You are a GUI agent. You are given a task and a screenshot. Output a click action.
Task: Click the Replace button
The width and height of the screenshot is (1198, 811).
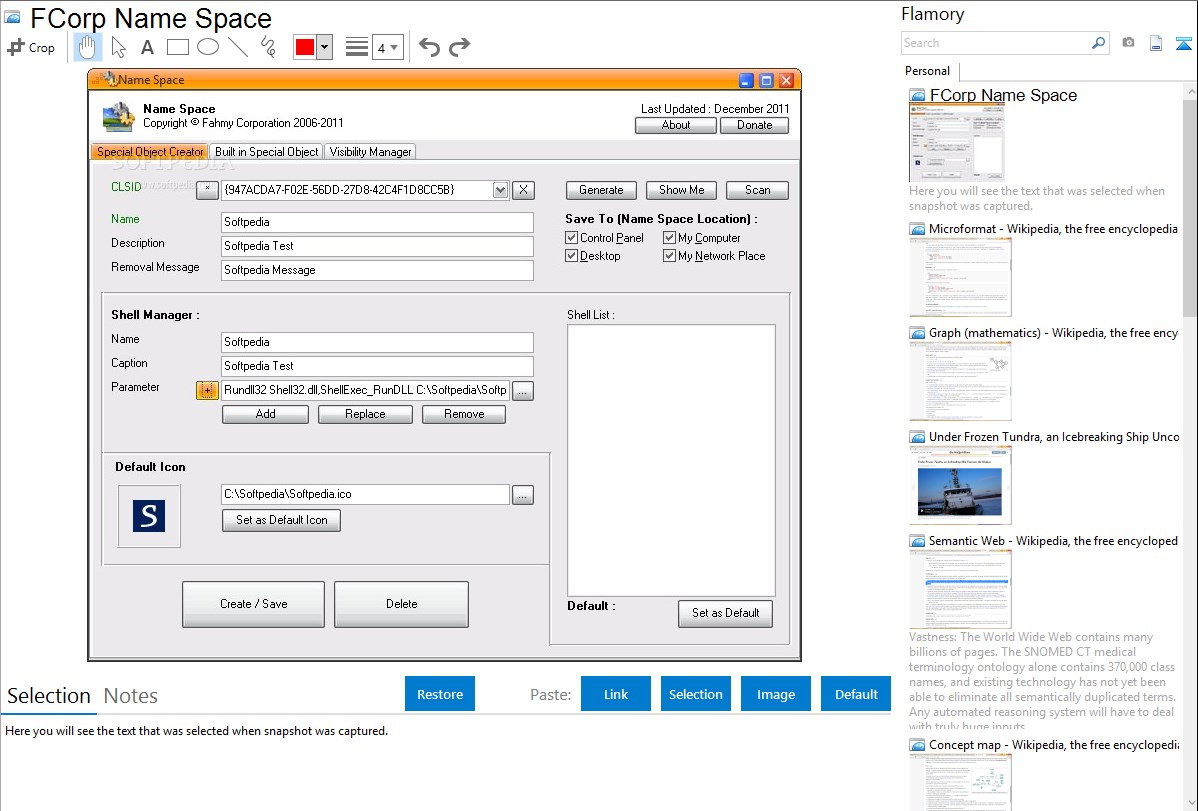pos(365,414)
